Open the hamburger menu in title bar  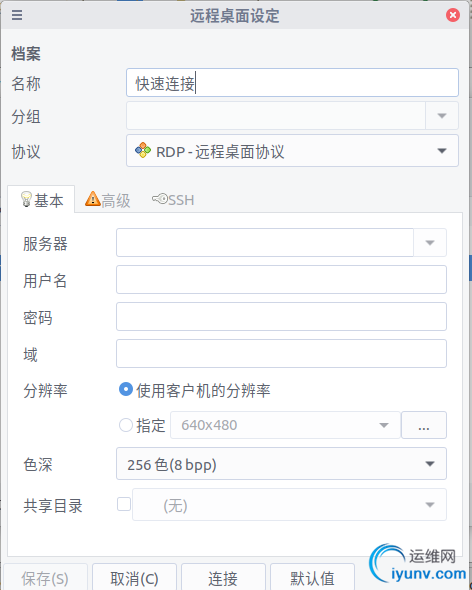tap(17, 15)
